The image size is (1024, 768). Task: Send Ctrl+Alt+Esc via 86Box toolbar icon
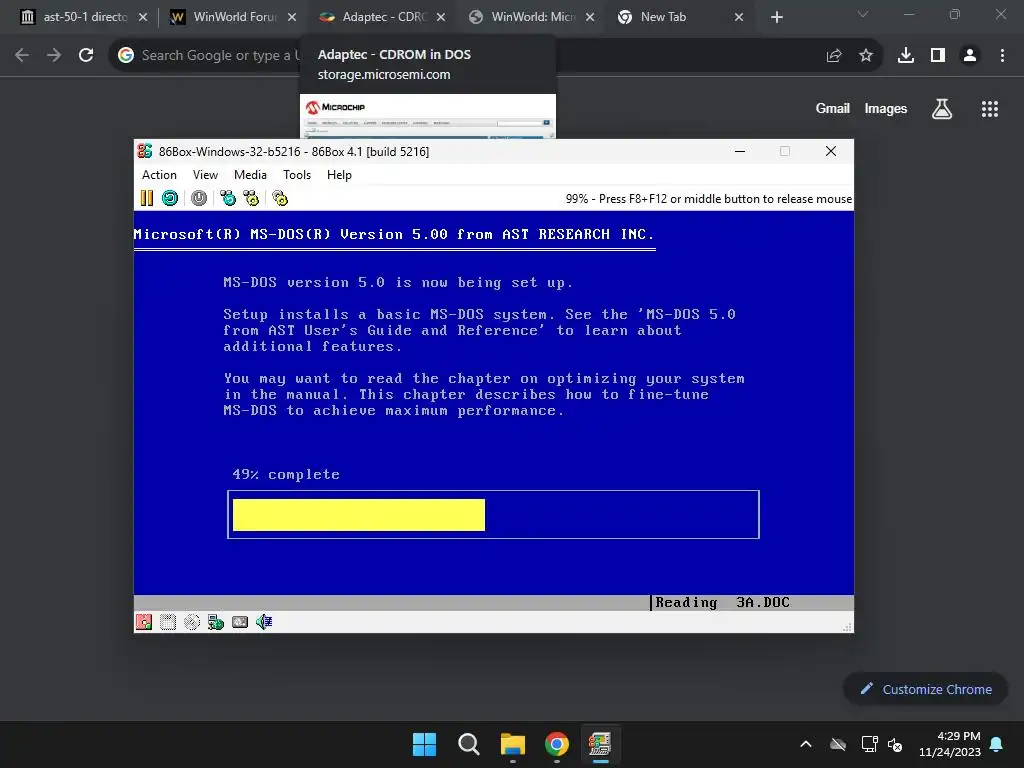(251, 198)
